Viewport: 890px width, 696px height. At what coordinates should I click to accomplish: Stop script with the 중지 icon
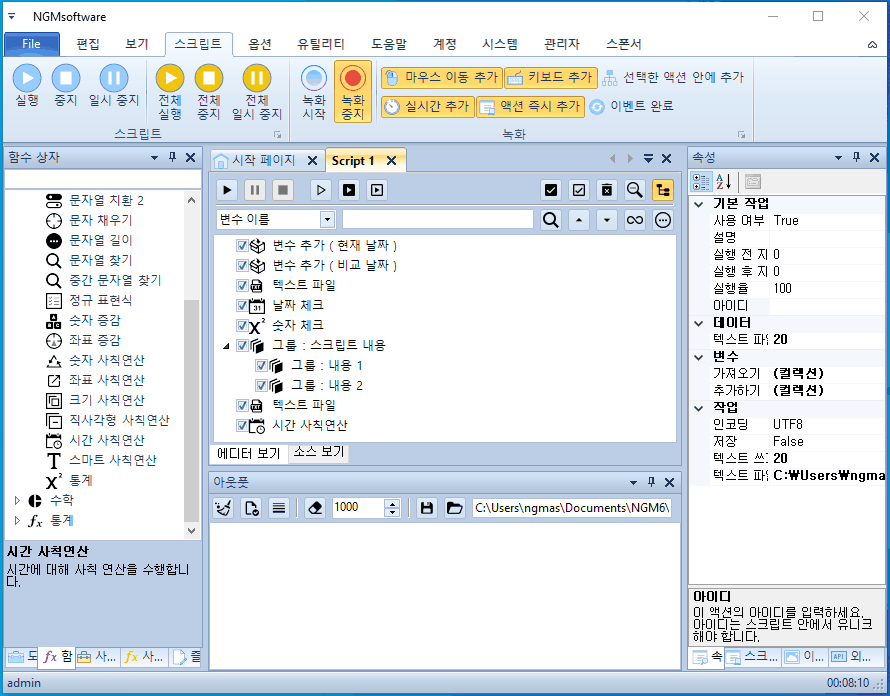coord(66,85)
